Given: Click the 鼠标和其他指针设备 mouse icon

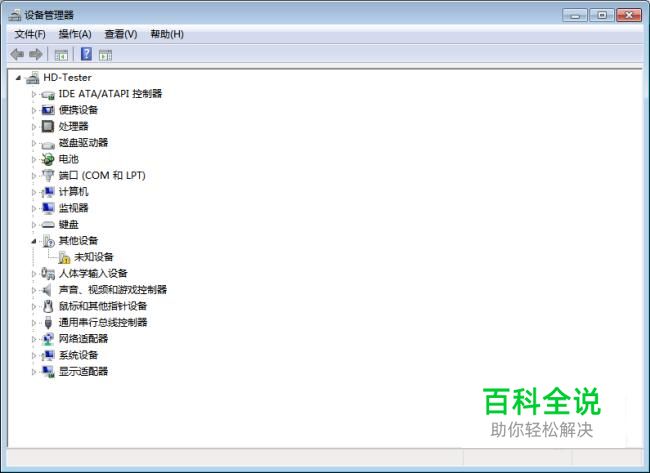Looking at the screenshot, I should coord(48,306).
